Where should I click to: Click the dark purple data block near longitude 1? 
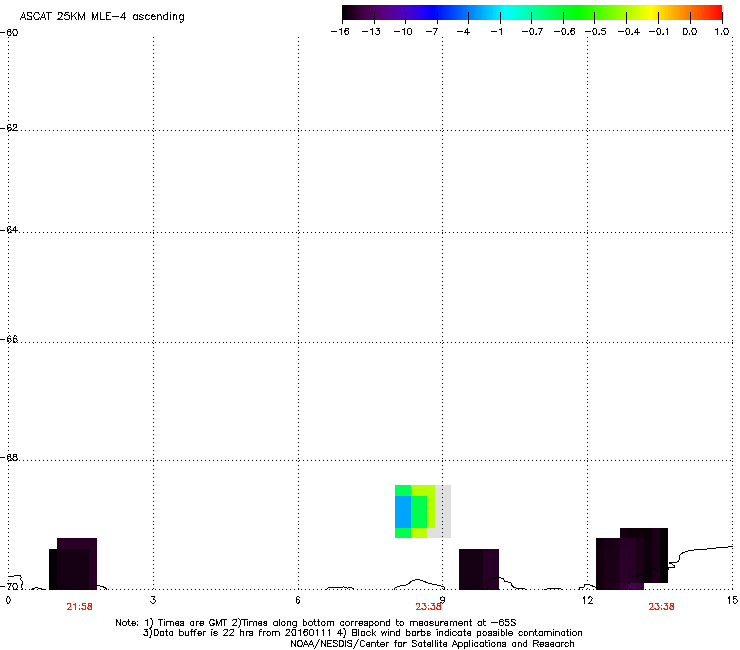coord(73,564)
